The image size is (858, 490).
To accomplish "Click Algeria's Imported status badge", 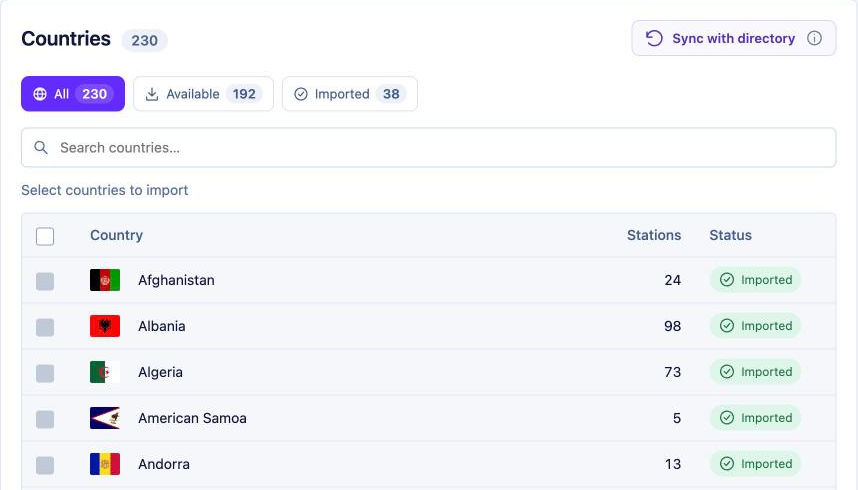I will coord(756,372).
